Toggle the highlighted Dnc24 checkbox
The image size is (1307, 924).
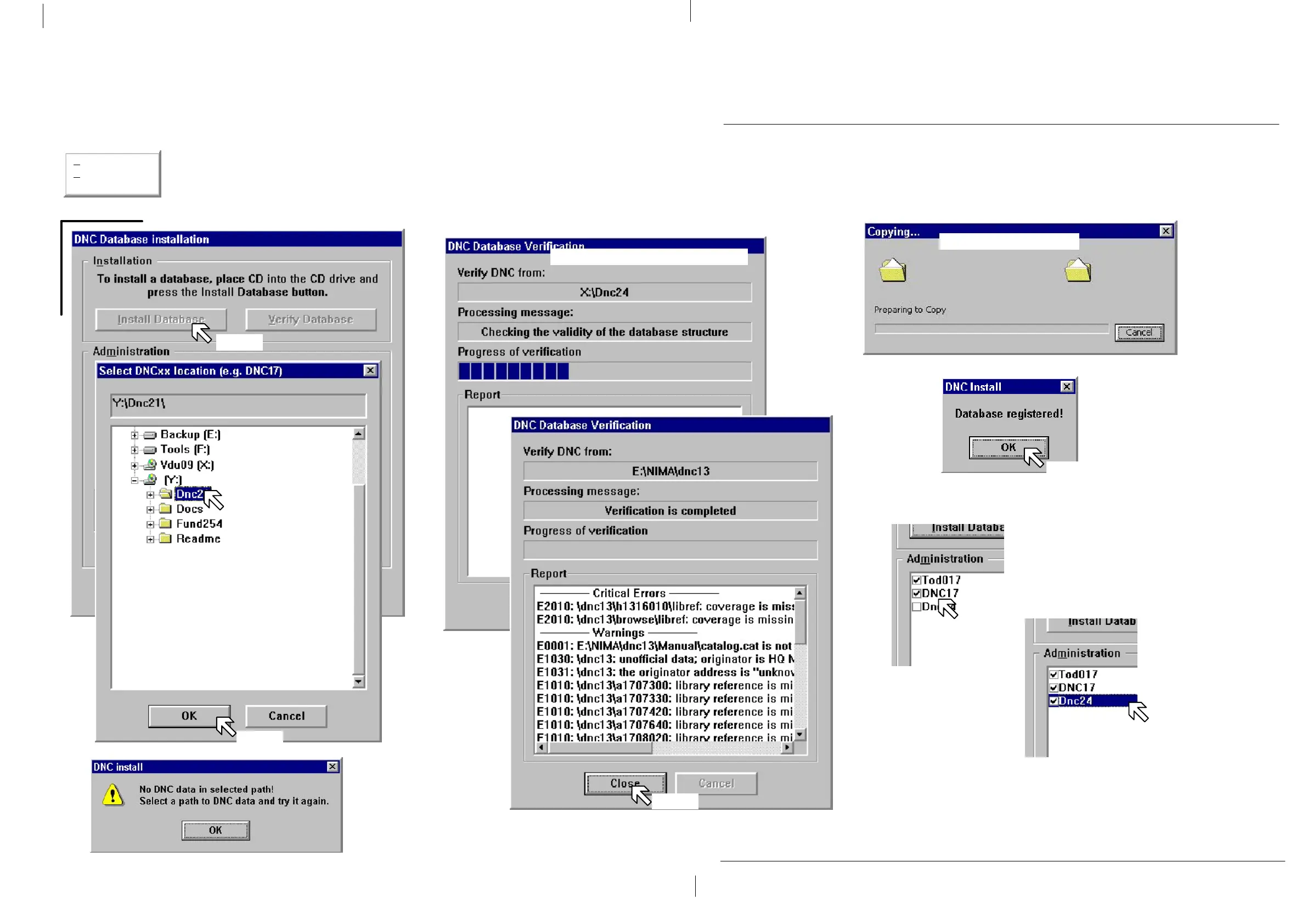pyautogui.click(x=1054, y=701)
